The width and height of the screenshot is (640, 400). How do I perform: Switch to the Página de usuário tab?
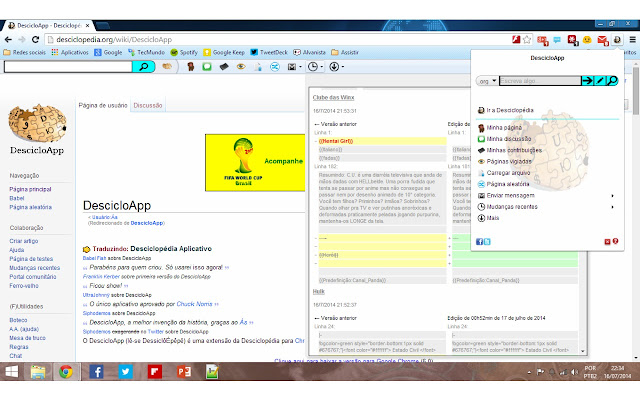tap(103, 105)
